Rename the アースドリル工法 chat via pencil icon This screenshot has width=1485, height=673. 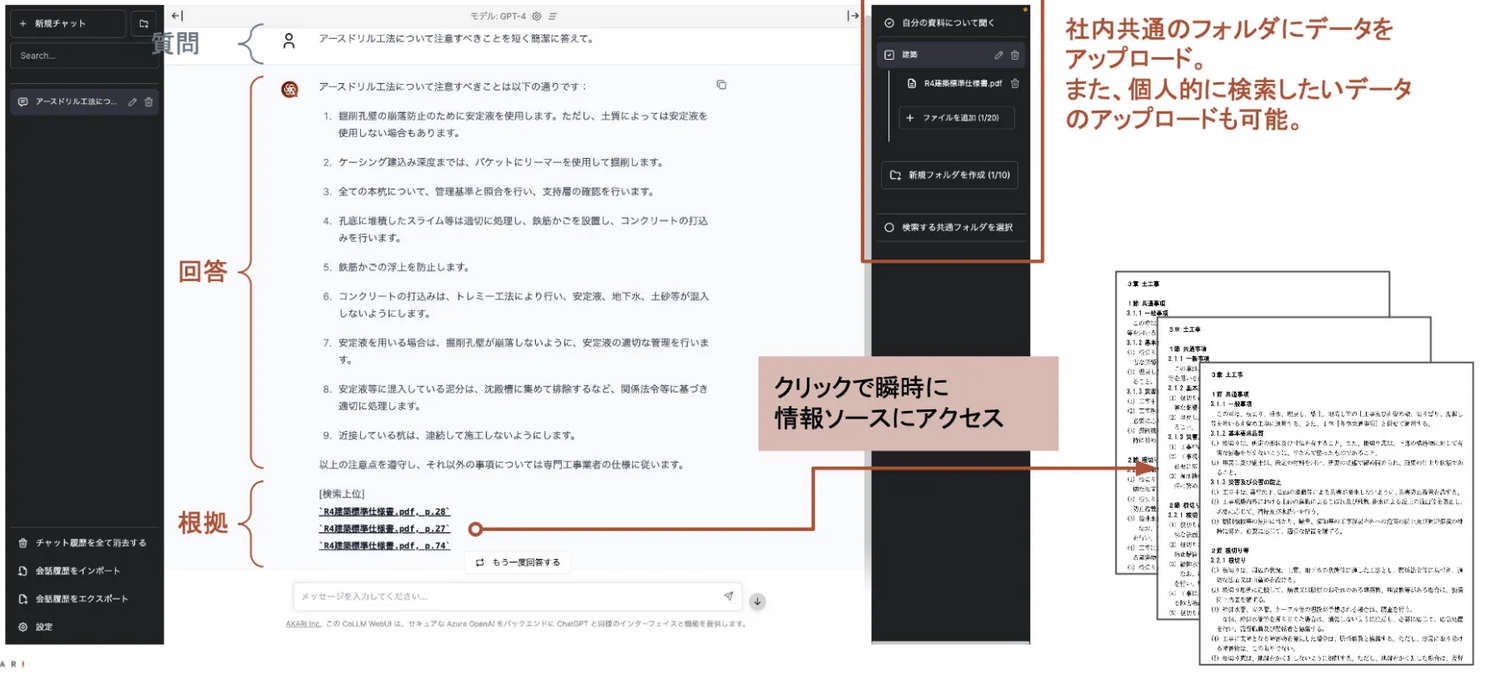[x=132, y=102]
